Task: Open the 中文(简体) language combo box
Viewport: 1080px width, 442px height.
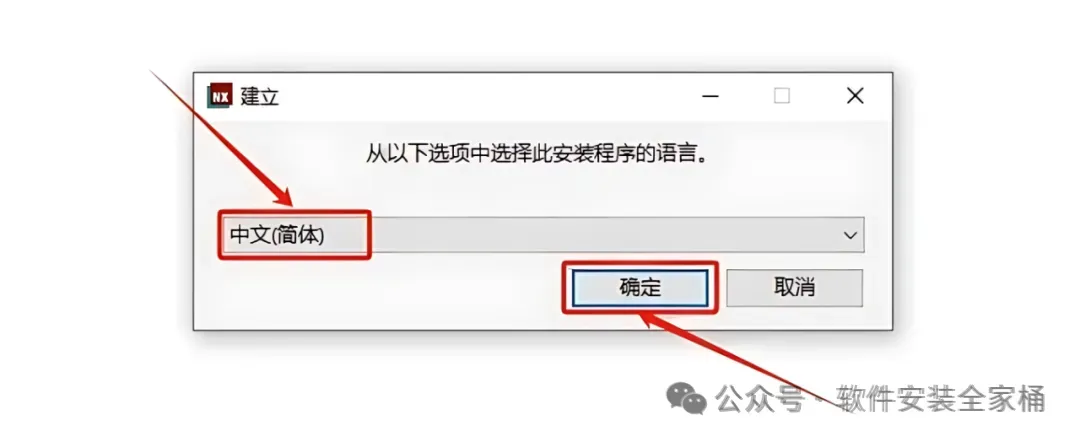Action: 543,235
